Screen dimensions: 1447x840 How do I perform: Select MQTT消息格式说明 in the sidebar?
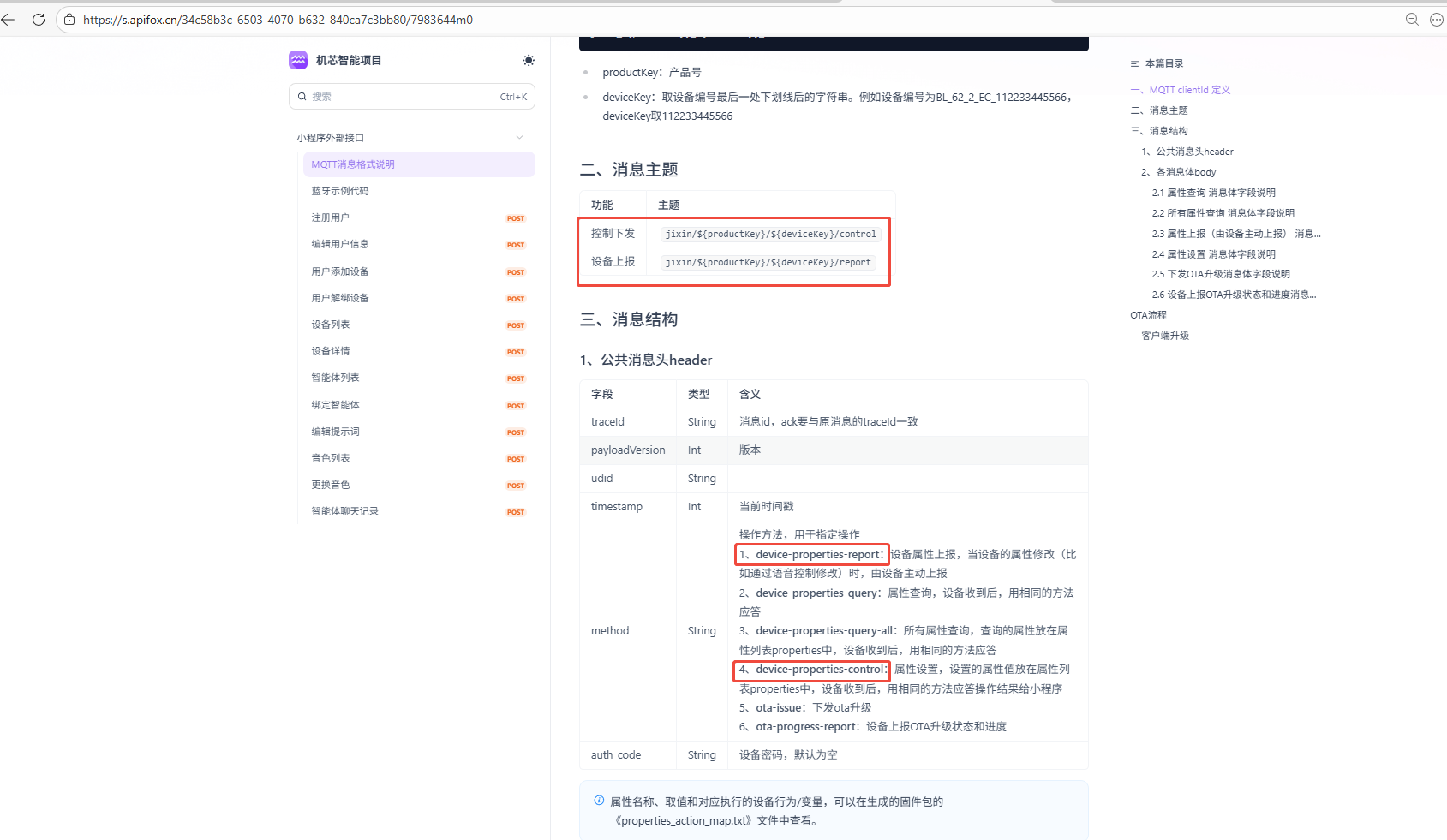353,164
